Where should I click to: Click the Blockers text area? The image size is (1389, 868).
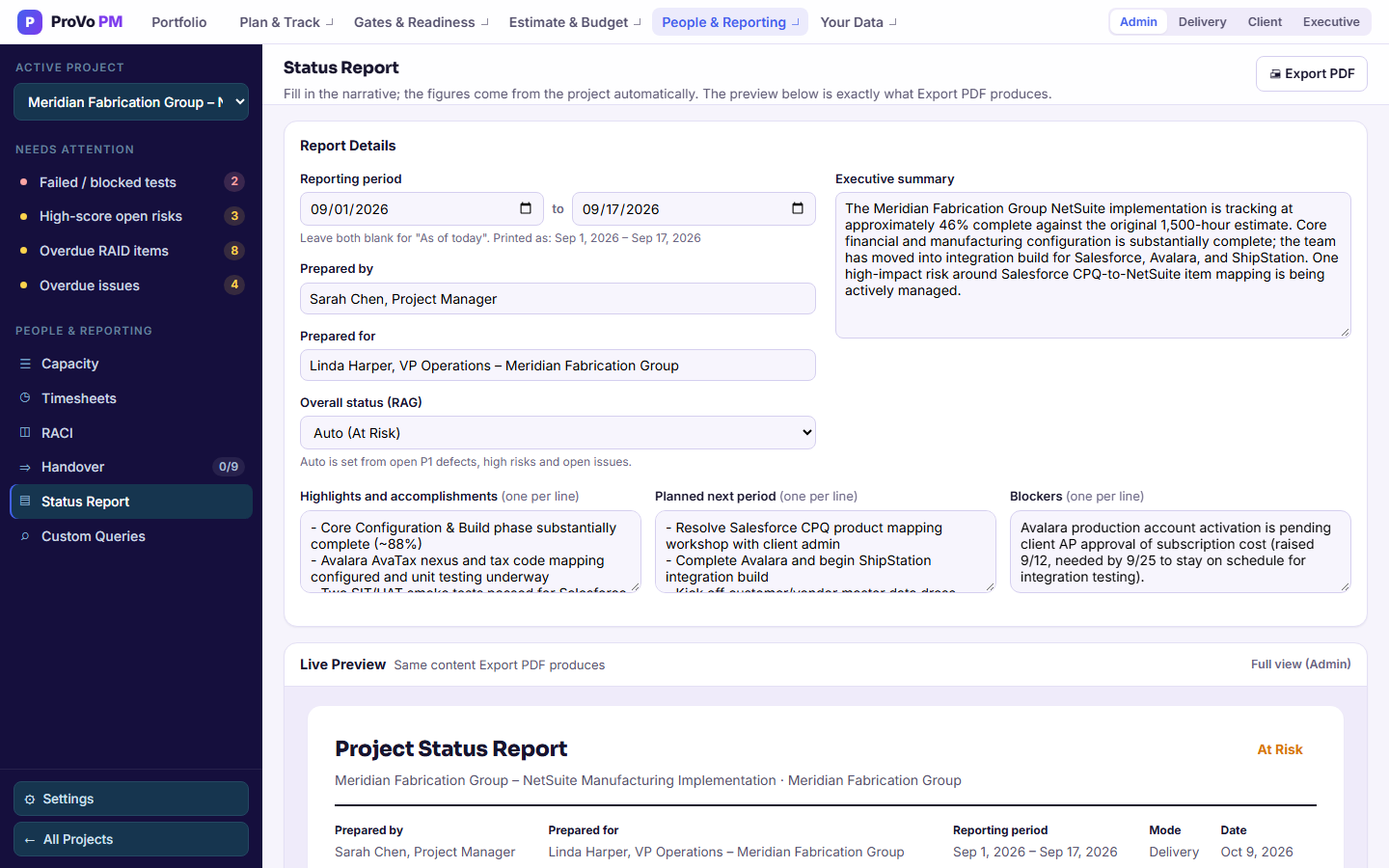(x=1181, y=552)
